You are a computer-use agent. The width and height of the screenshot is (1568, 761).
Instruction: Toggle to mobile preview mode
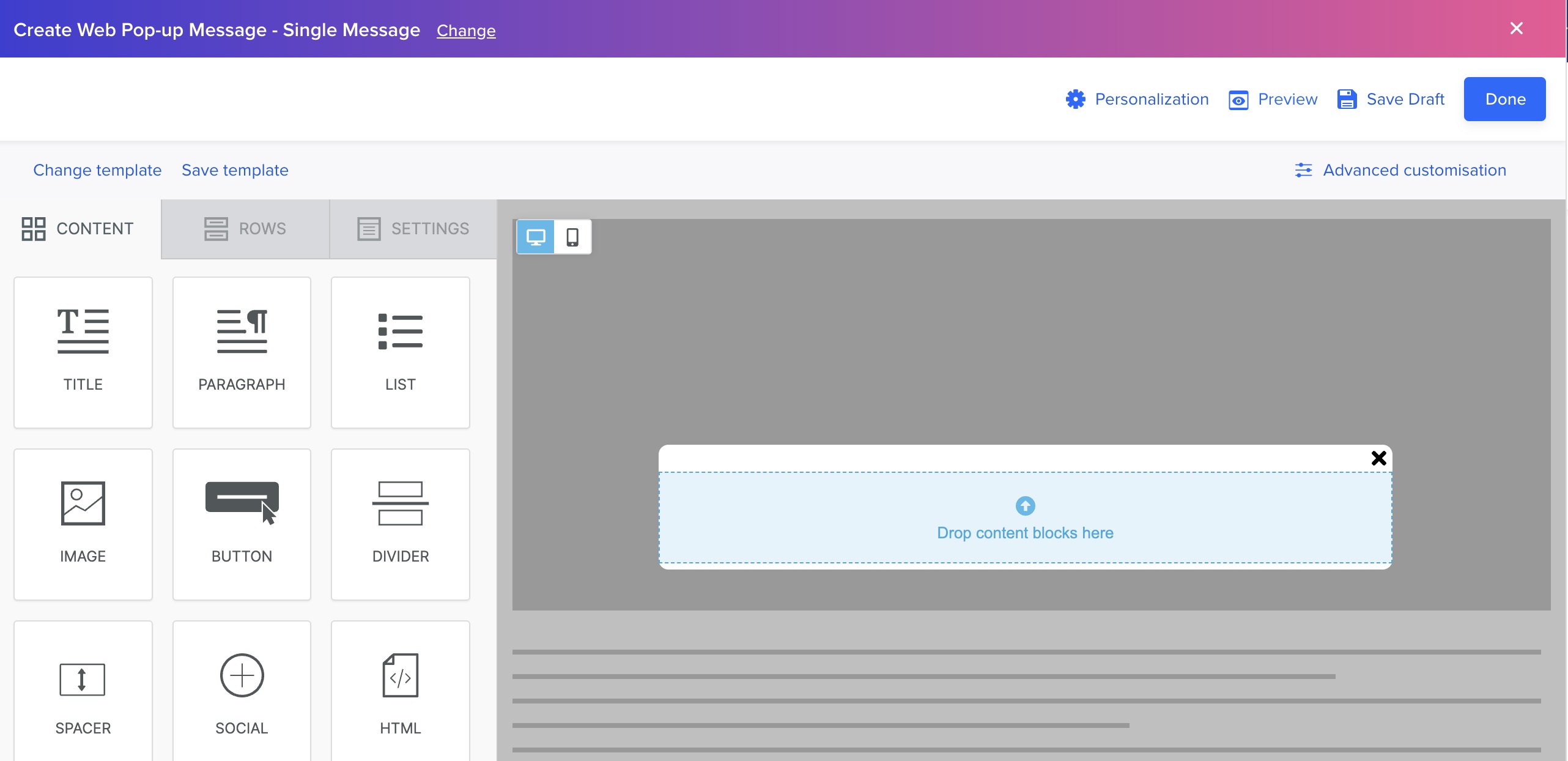click(x=573, y=237)
